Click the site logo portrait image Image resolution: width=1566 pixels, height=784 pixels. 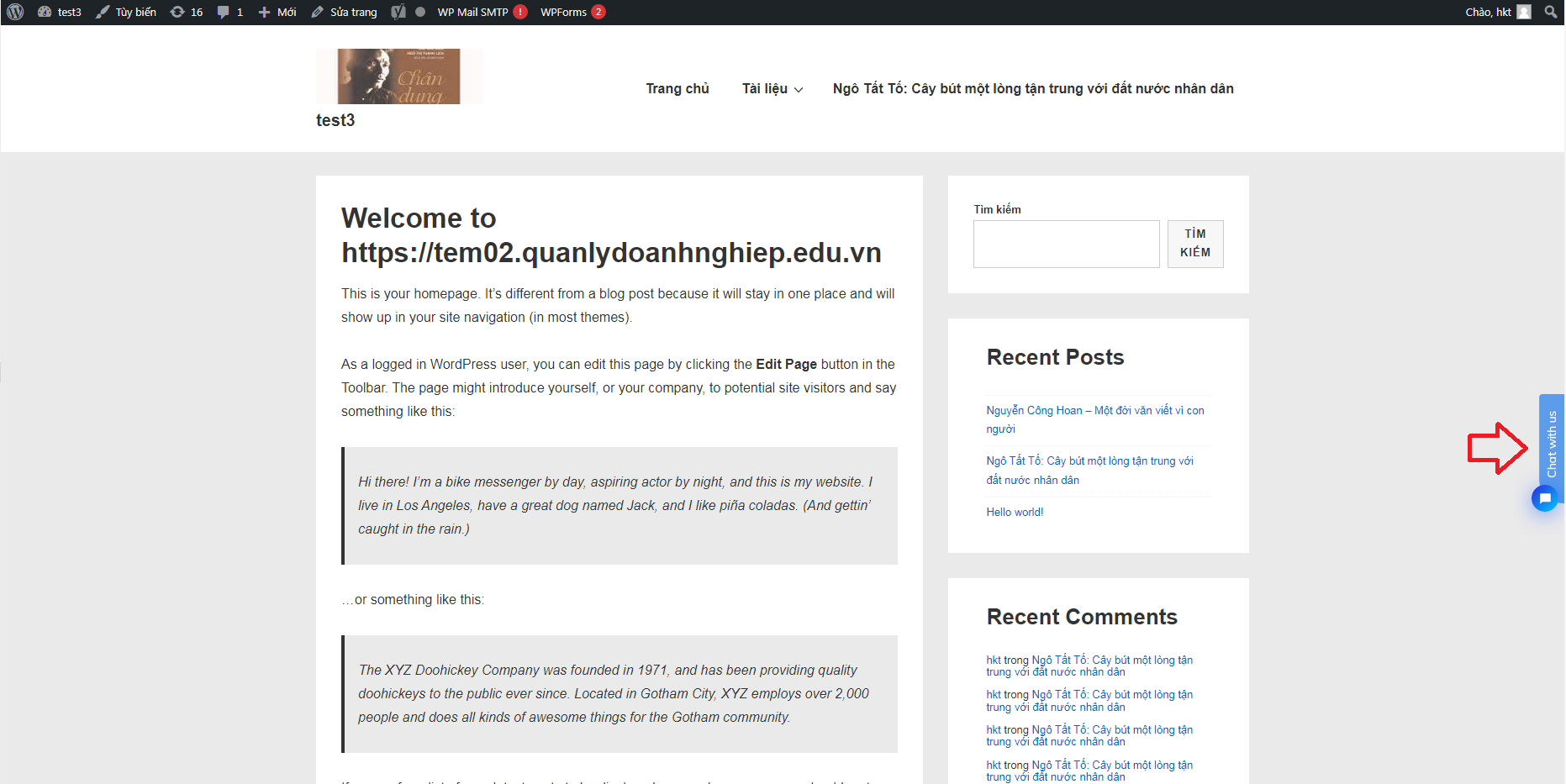[398, 76]
